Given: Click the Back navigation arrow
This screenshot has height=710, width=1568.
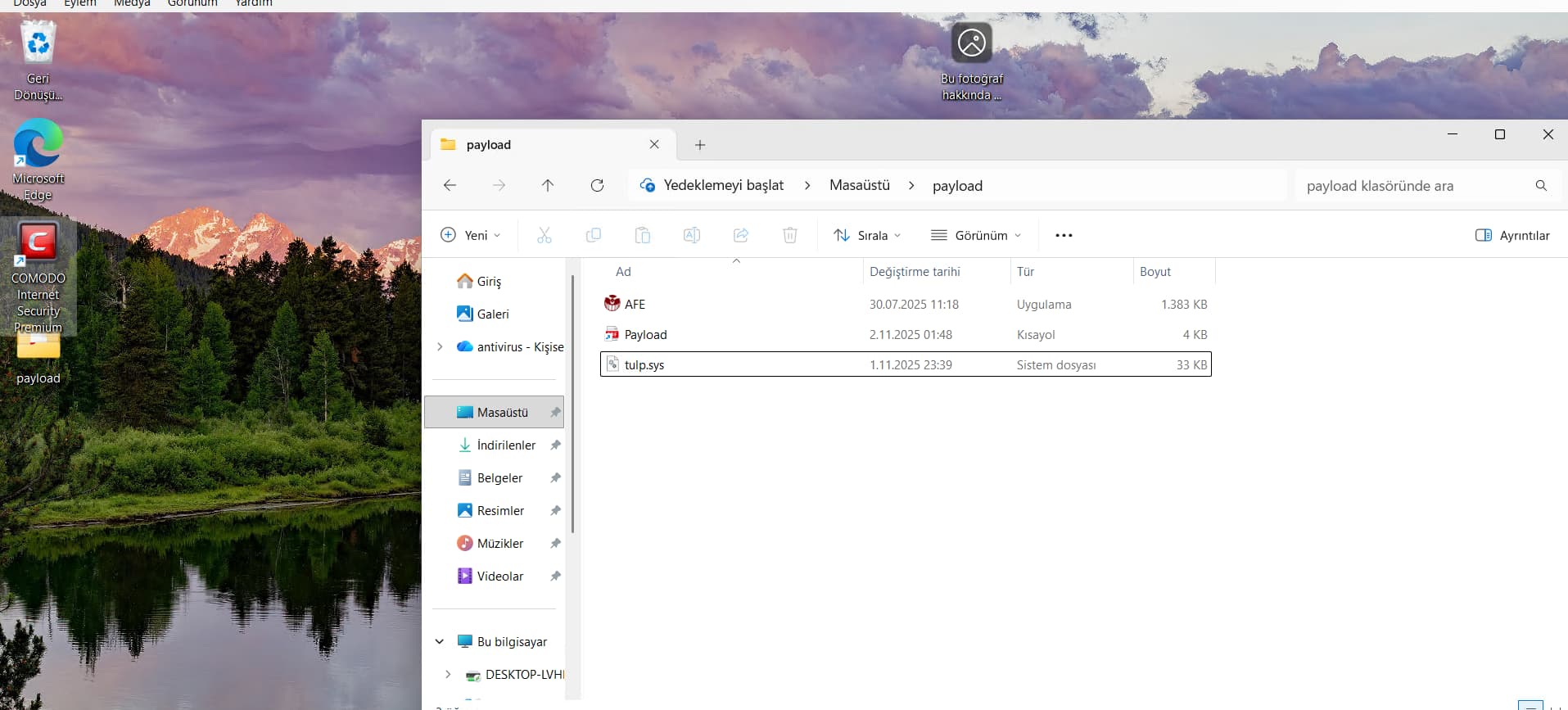Looking at the screenshot, I should click(x=450, y=185).
